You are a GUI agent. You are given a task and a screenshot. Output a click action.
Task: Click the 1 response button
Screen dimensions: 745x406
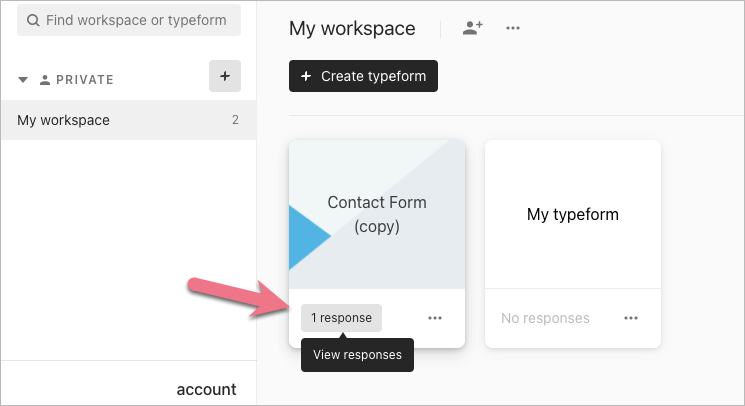[341, 318]
